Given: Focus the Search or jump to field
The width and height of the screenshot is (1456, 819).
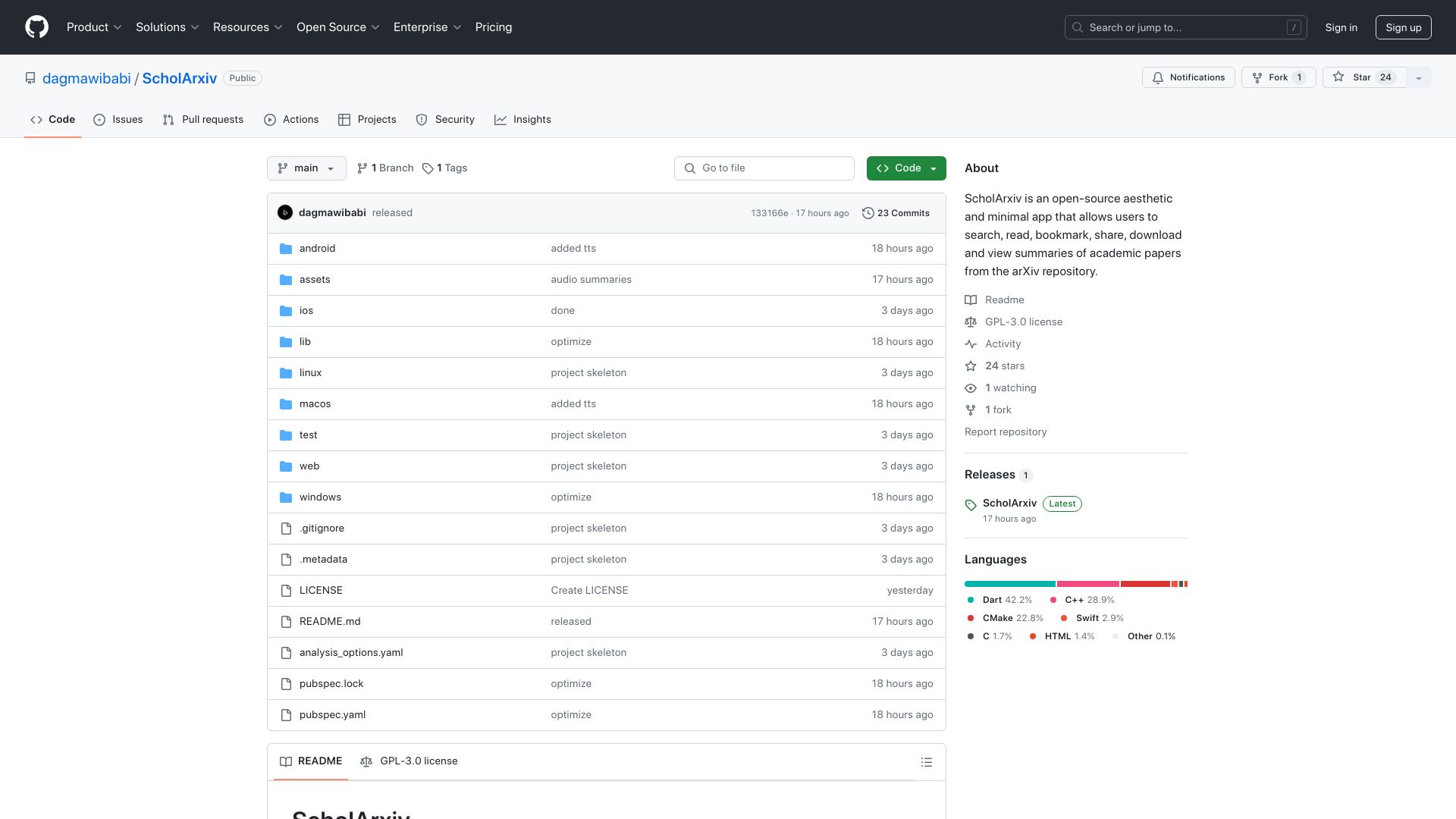Looking at the screenshot, I should click(x=1185, y=27).
